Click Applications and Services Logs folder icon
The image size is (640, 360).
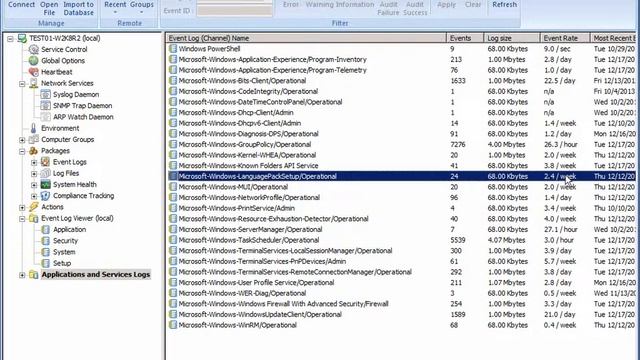tap(33, 275)
